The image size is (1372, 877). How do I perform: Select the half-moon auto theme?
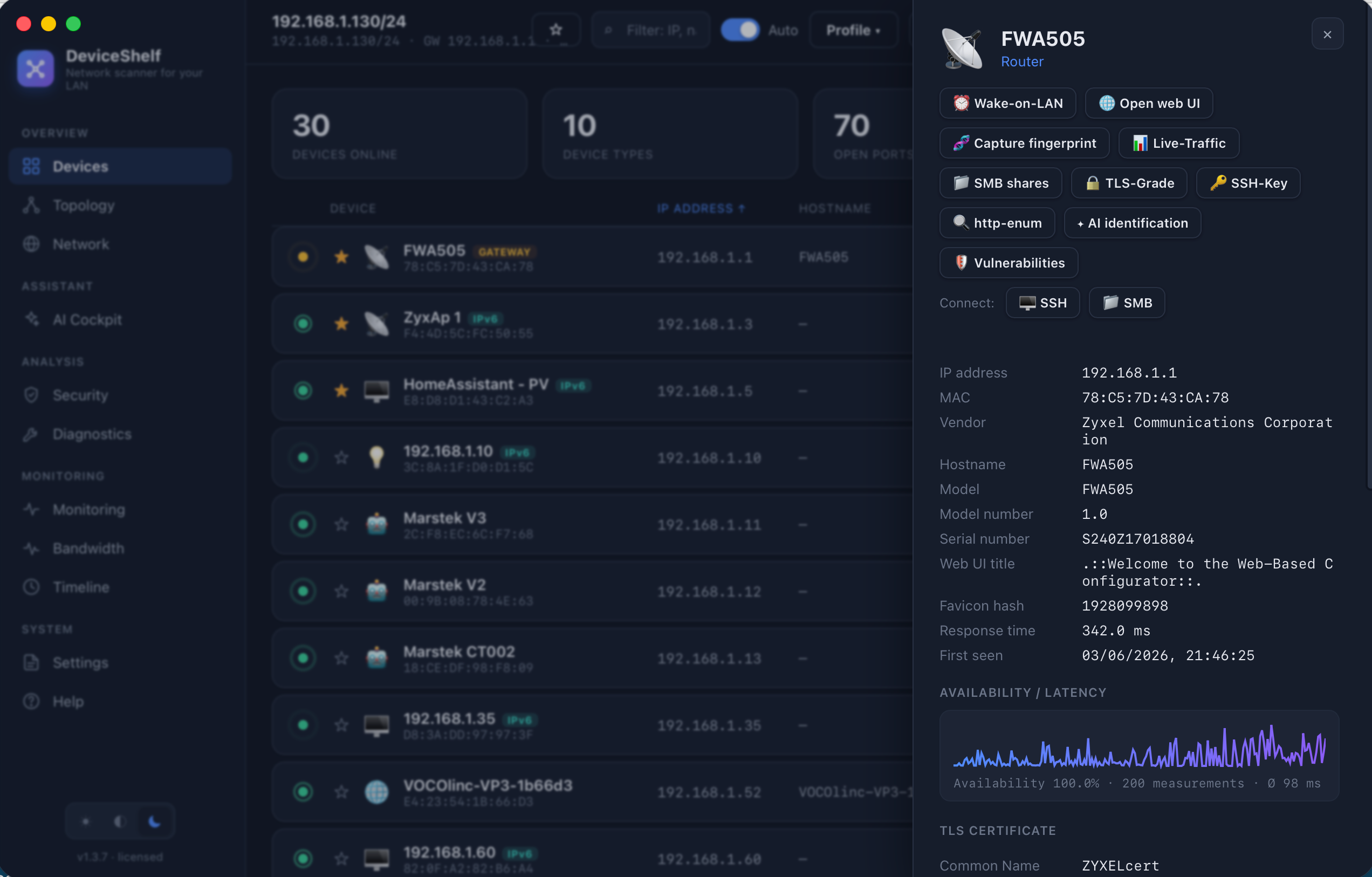coord(120,821)
